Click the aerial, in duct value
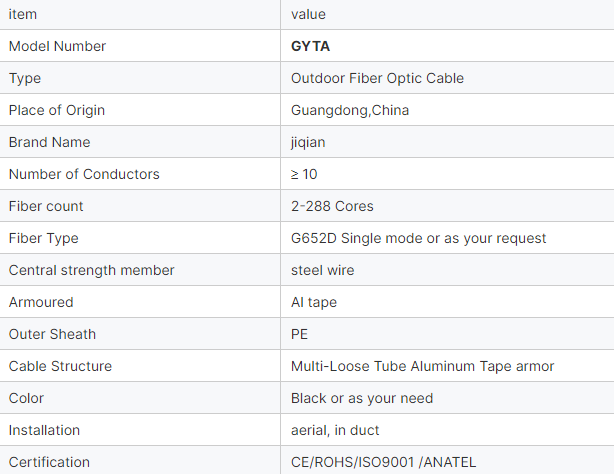Image resolution: width=614 pixels, height=474 pixels. (x=335, y=431)
